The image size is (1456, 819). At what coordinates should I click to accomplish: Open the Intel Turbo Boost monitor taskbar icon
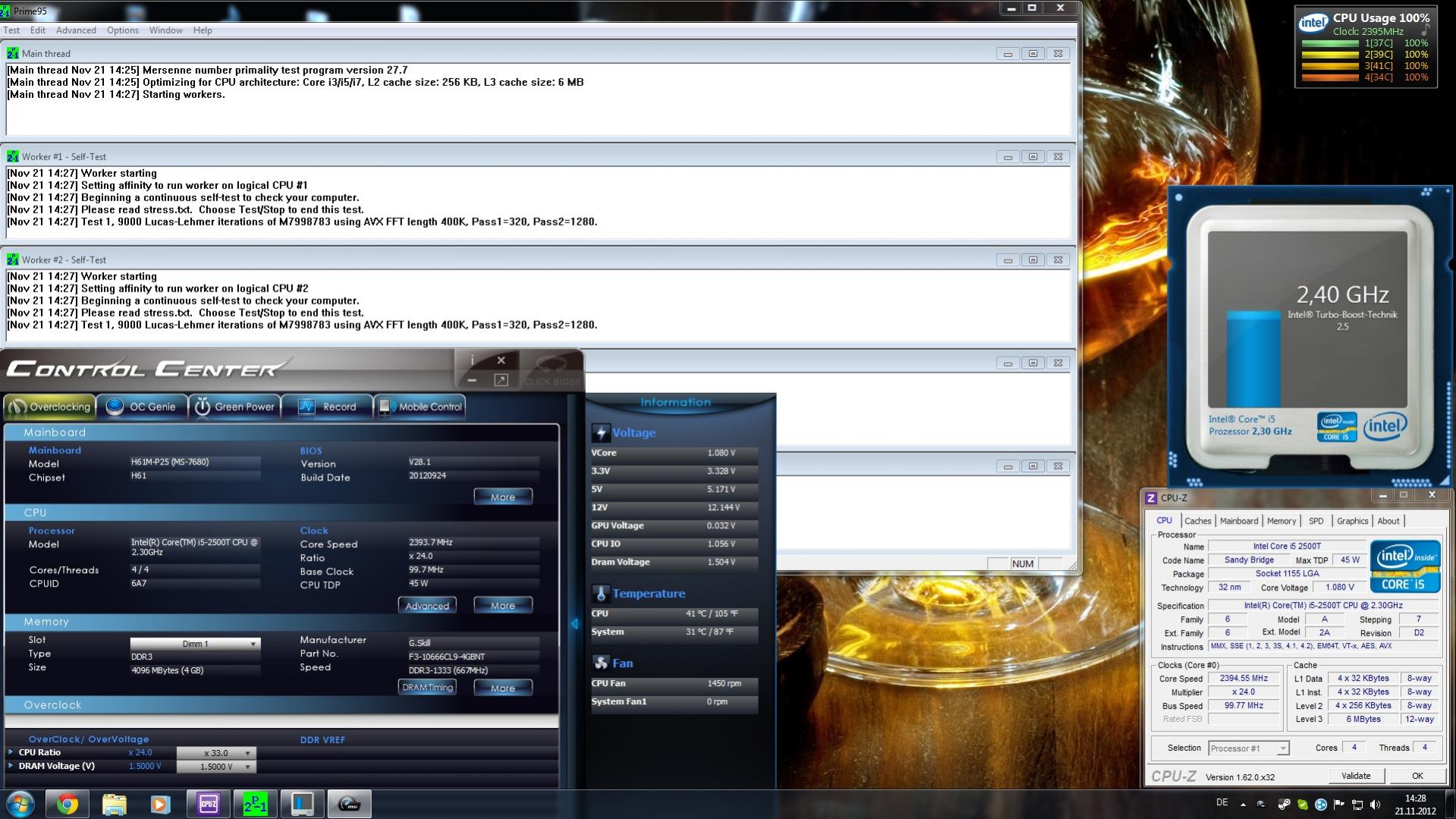(x=302, y=804)
